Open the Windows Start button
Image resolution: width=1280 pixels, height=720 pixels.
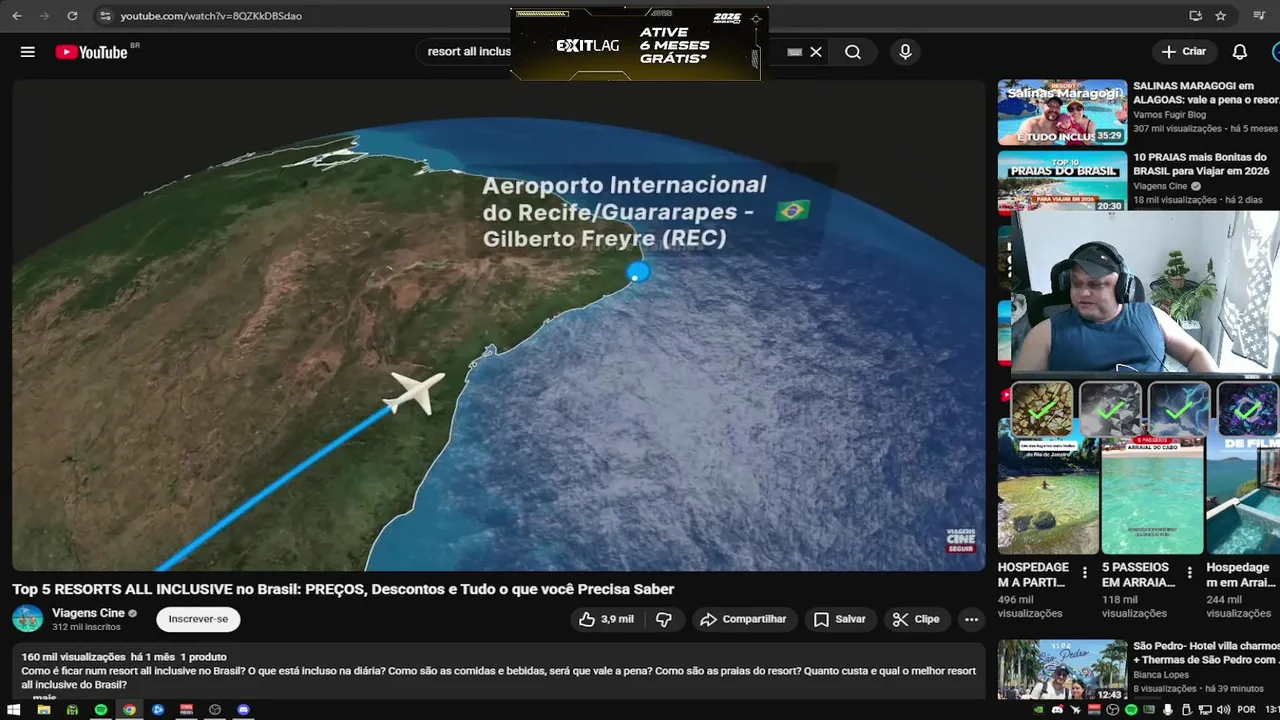[x=14, y=710]
